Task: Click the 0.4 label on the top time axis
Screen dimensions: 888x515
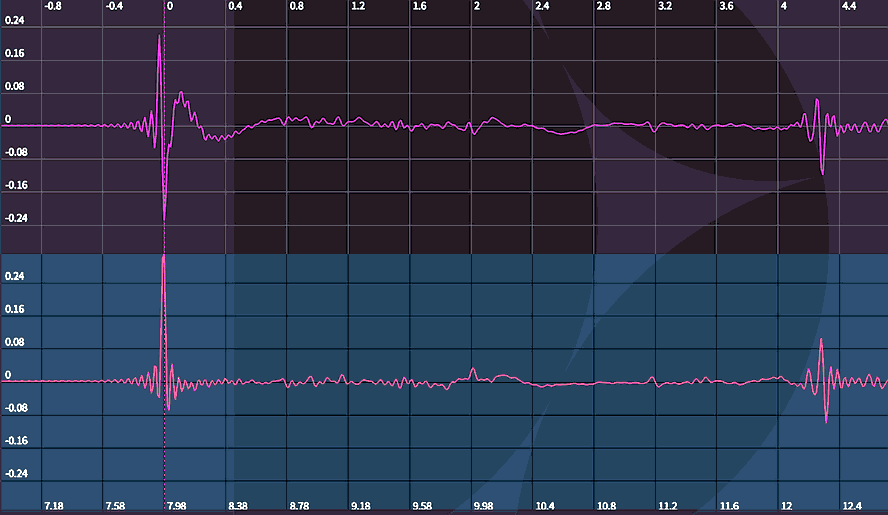Action: click(235, 6)
